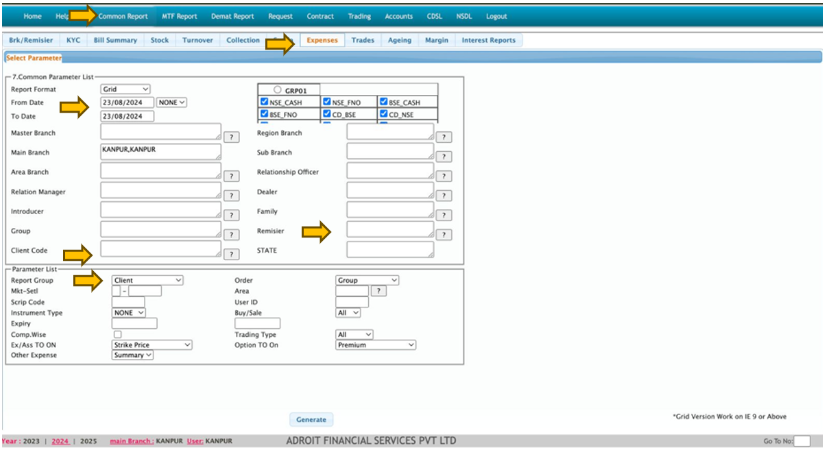
Task: Select the GRP01 radio button
Action: [x=277, y=89]
